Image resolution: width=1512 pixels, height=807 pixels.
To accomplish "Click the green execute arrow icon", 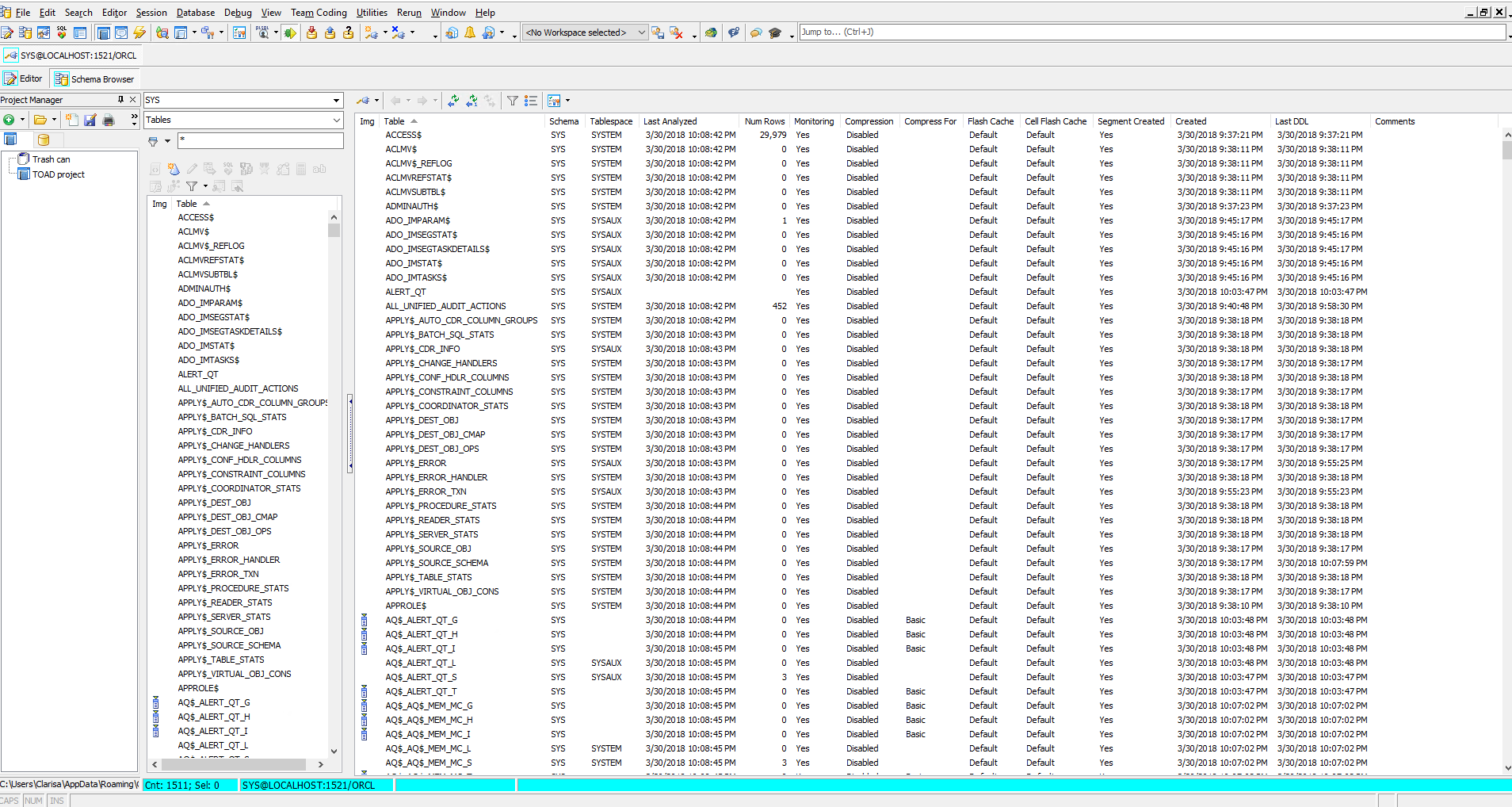I will click(x=290, y=33).
